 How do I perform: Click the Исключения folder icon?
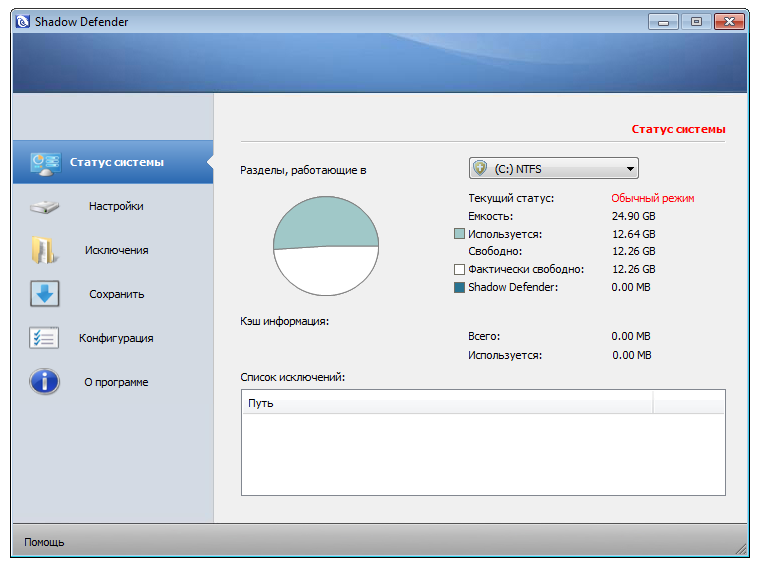pyautogui.click(x=45, y=250)
